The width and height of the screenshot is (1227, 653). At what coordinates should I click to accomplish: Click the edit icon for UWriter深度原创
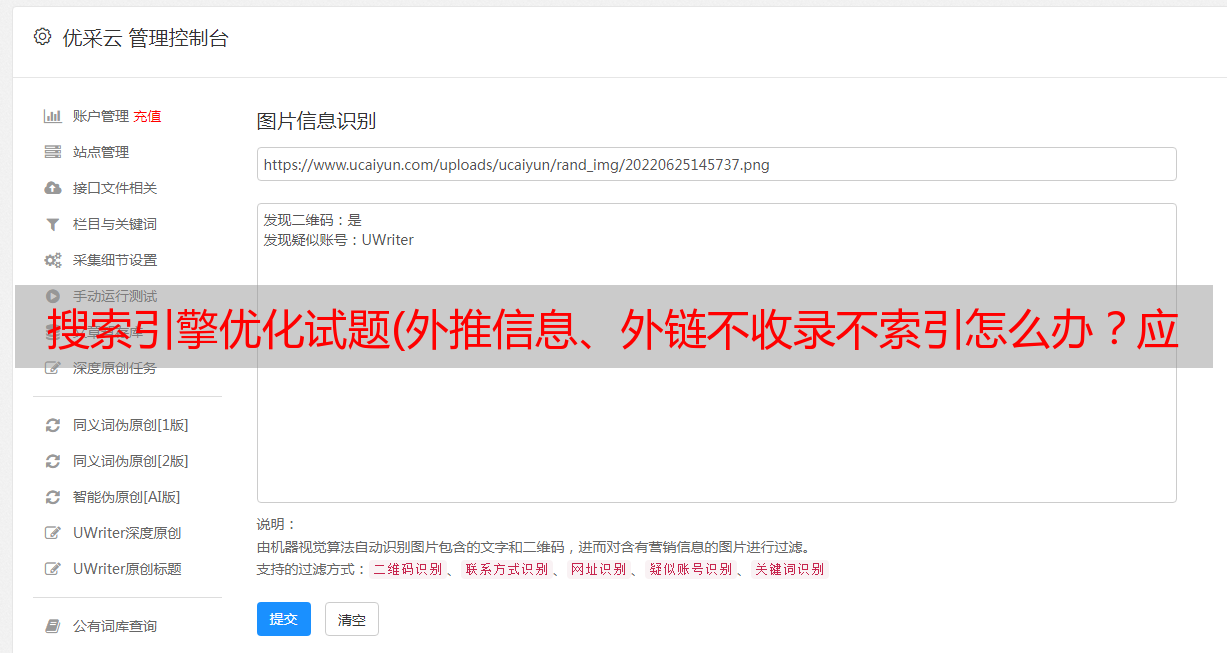pos(53,533)
